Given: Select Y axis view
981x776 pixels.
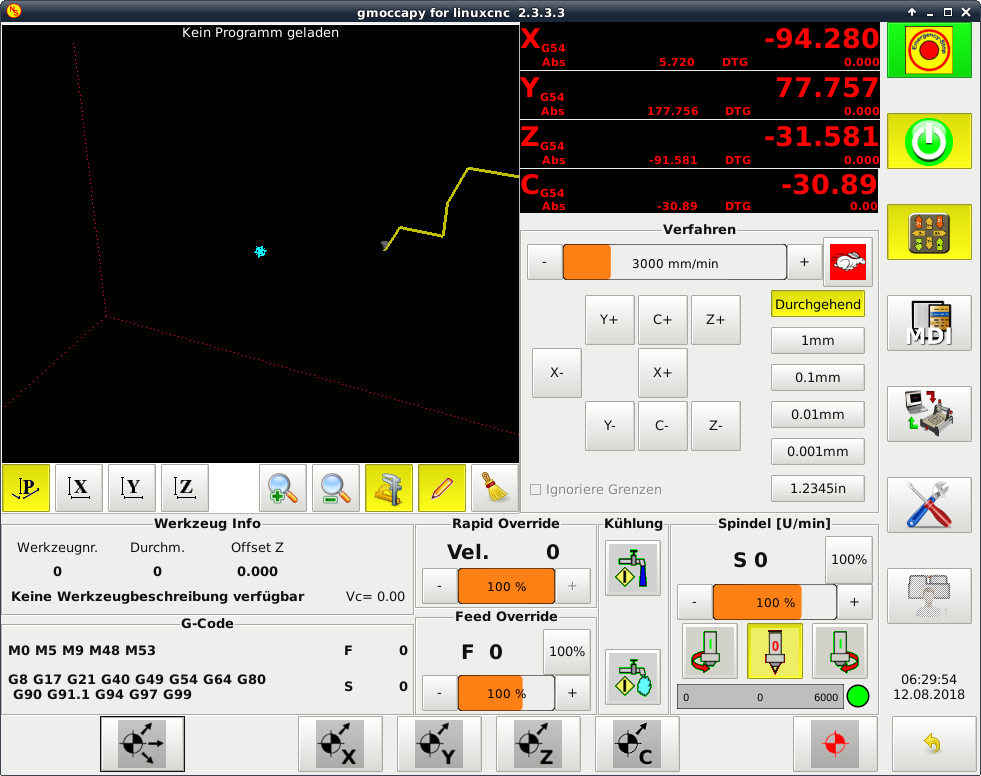Looking at the screenshot, I should pyautogui.click(x=132, y=488).
